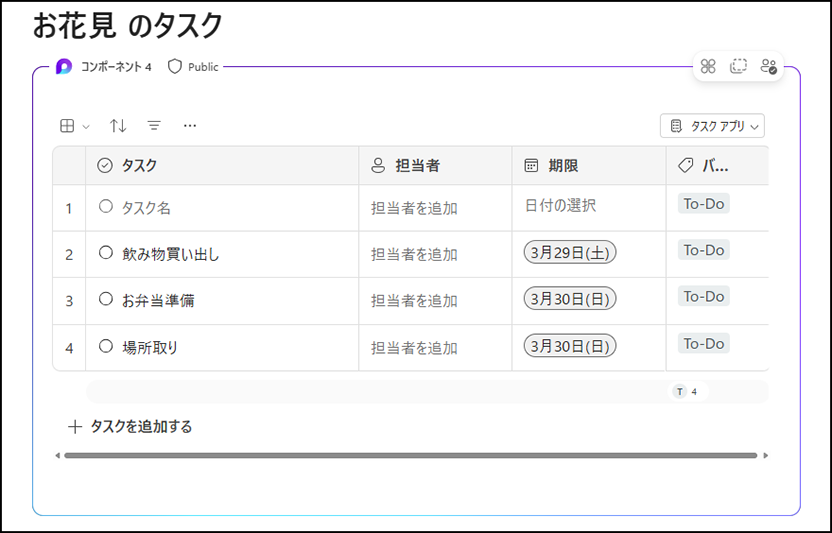The width and height of the screenshot is (832, 533).
Task: Open the 3月29日(土) date picker
Action: 570,252
